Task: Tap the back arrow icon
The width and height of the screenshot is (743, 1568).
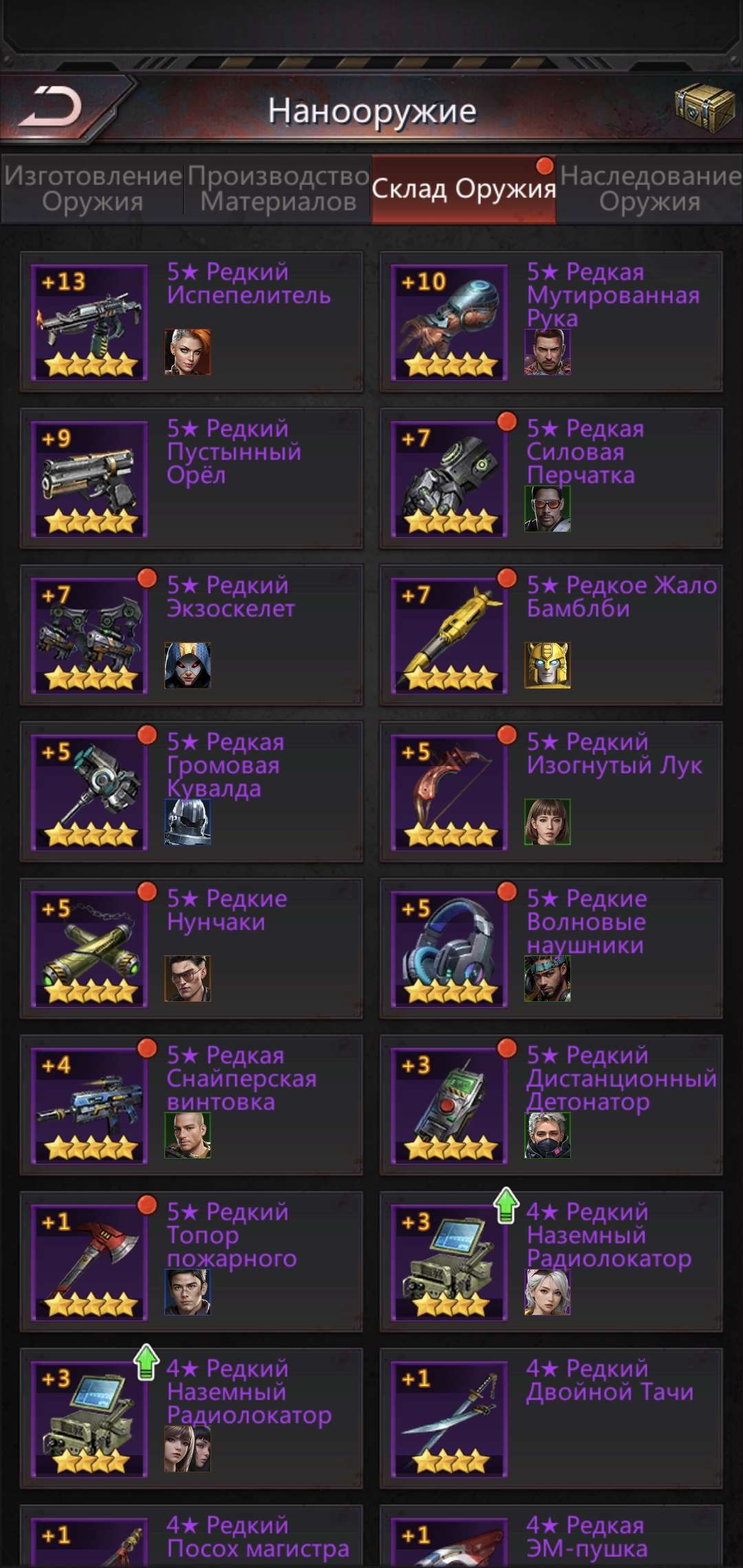Action: coord(50,108)
